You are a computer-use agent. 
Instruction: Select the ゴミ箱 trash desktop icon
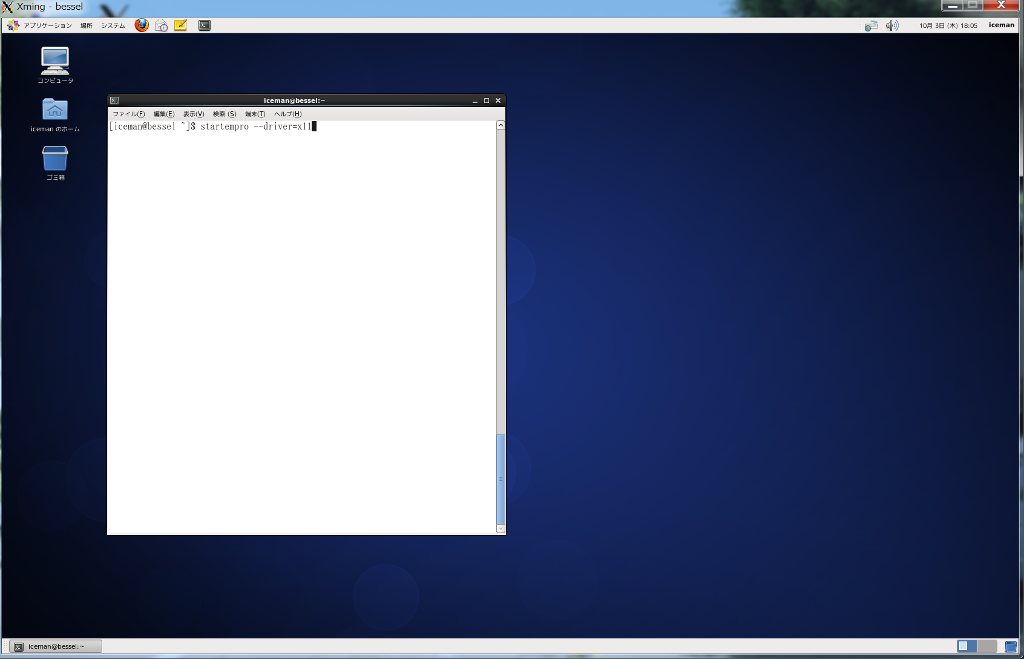coord(55,163)
